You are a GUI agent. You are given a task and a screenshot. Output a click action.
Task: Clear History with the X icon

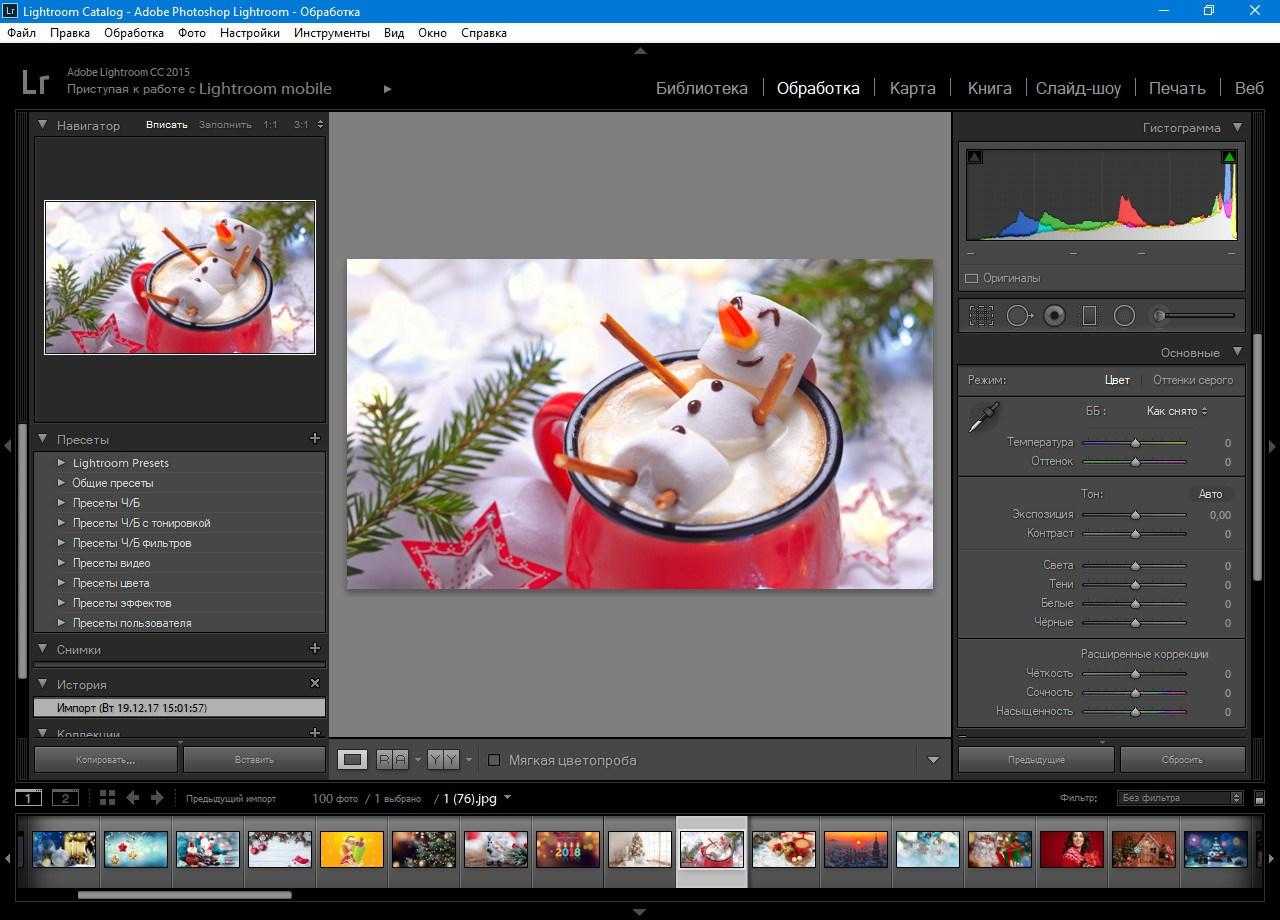315,683
